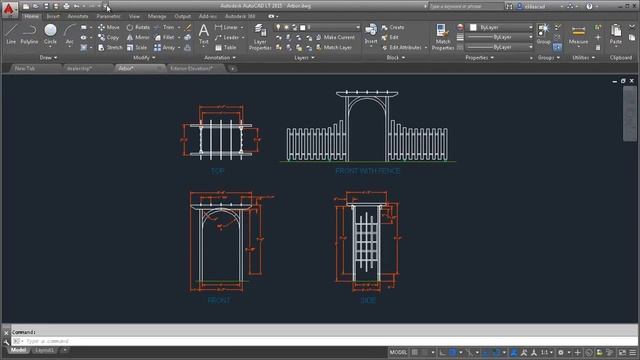This screenshot has width=640, height=360.
Task: Select the Line drawing tool
Action: tap(11, 34)
